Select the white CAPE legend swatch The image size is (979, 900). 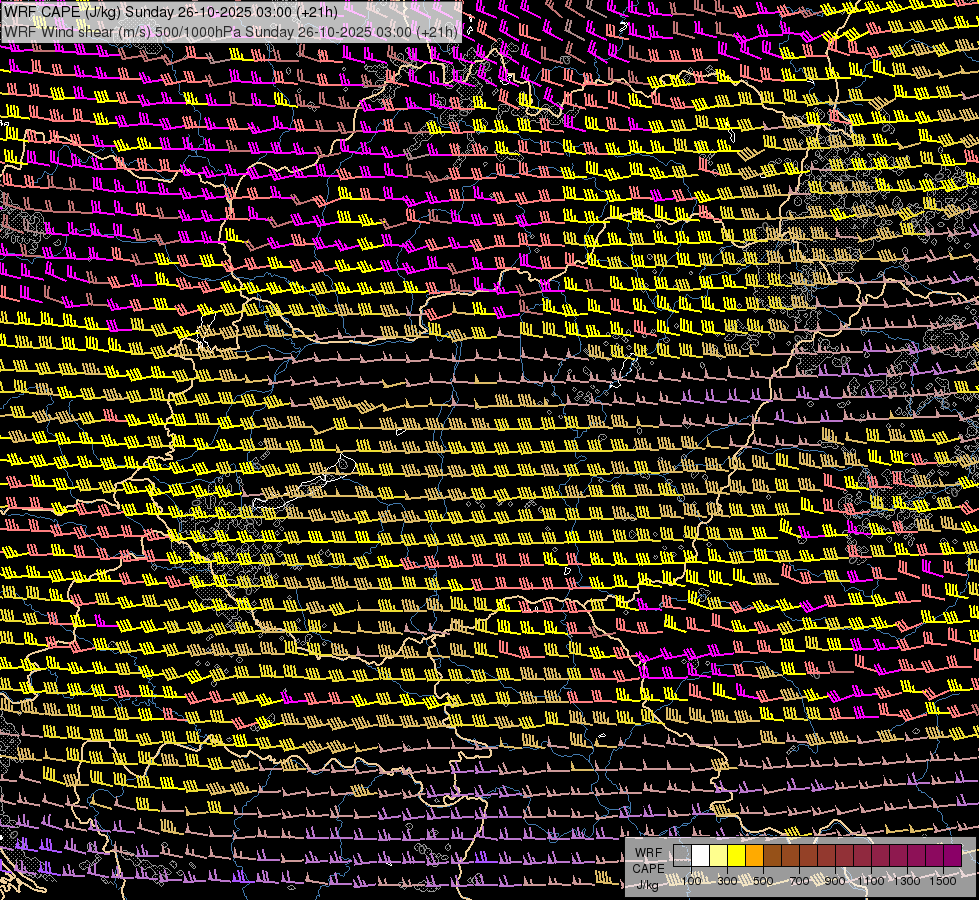(701, 855)
